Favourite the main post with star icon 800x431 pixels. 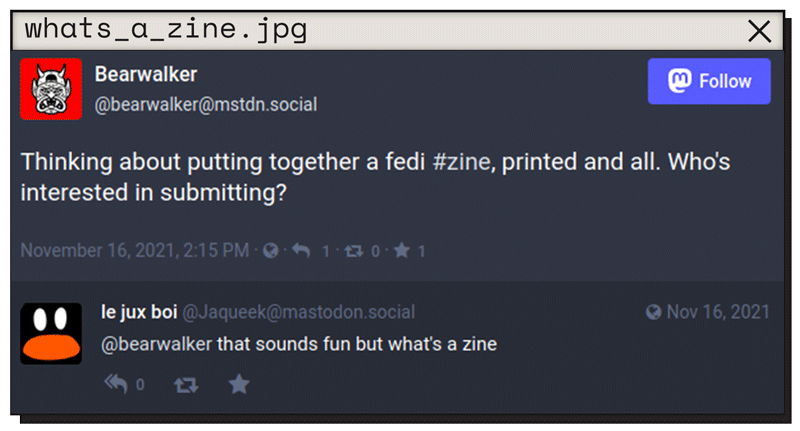(402, 250)
